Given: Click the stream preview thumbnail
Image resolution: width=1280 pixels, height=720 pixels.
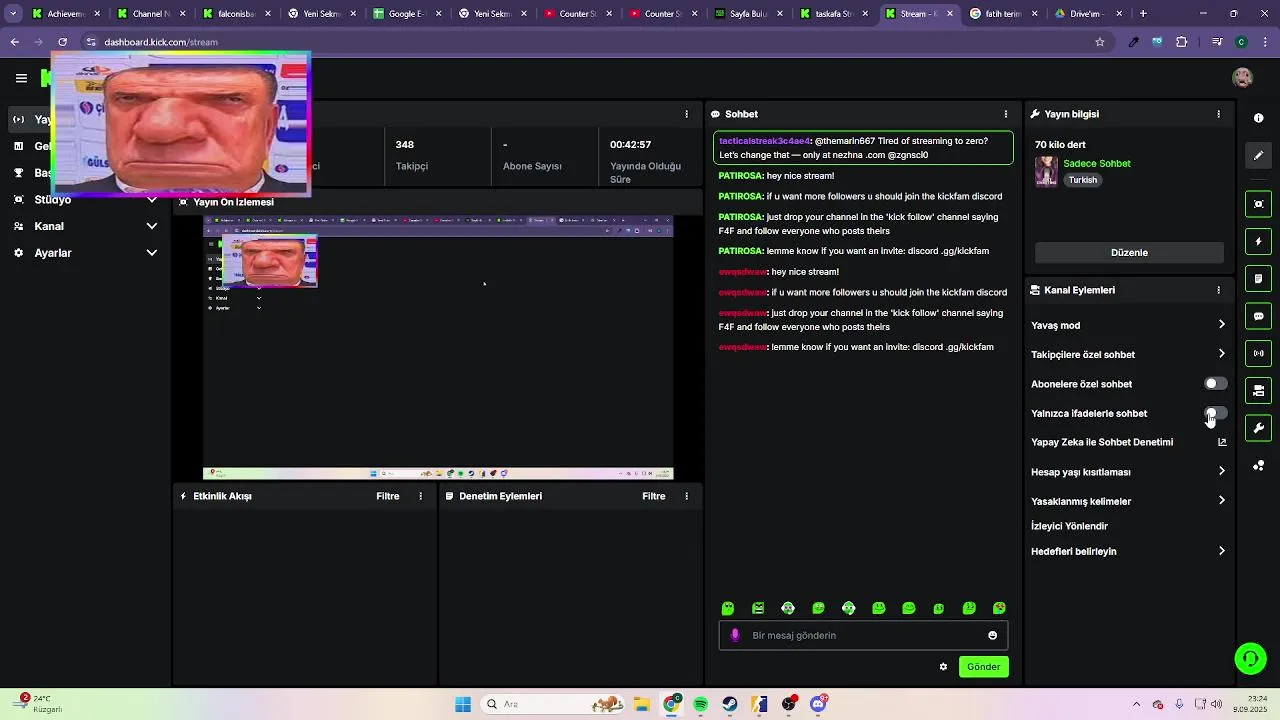Looking at the screenshot, I should [x=438, y=348].
